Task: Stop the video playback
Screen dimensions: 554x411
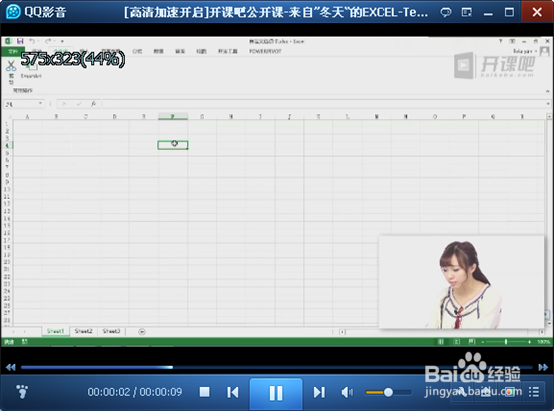Action: coord(205,392)
